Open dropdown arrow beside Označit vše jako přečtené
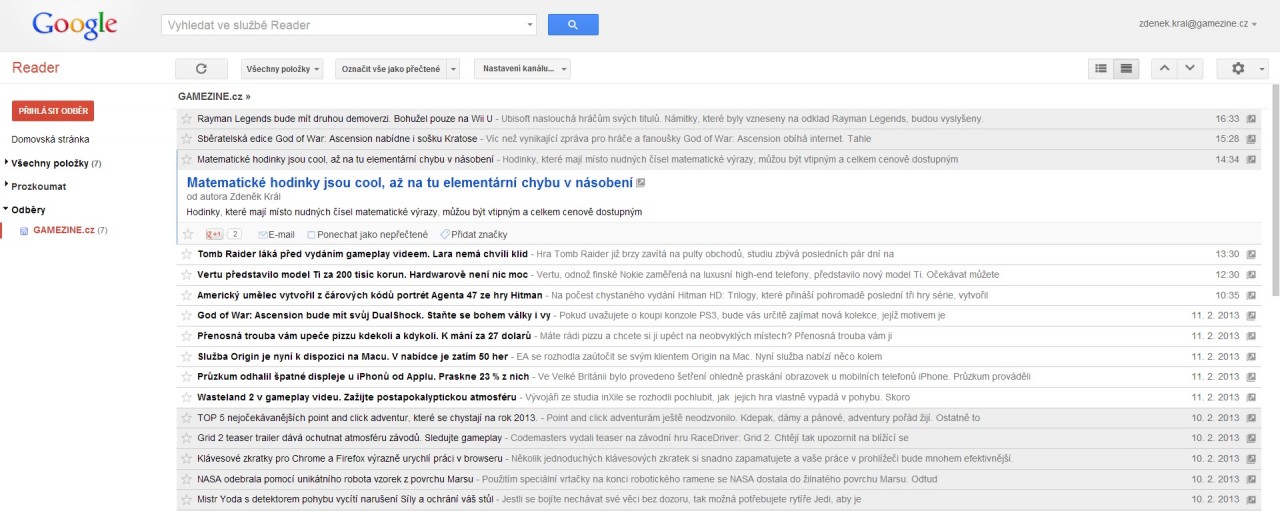The width and height of the screenshot is (1280, 511). coord(453,68)
